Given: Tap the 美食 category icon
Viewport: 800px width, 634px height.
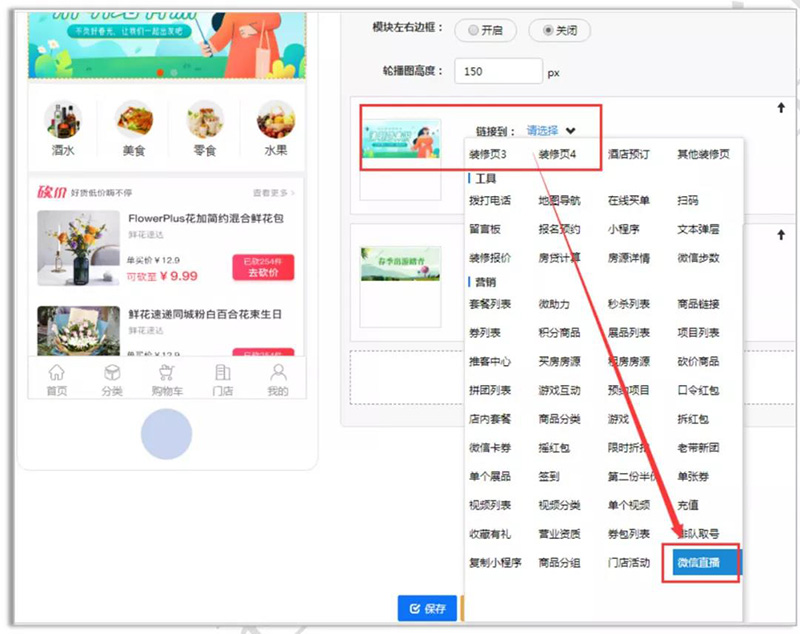Looking at the screenshot, I should [134, 119].
